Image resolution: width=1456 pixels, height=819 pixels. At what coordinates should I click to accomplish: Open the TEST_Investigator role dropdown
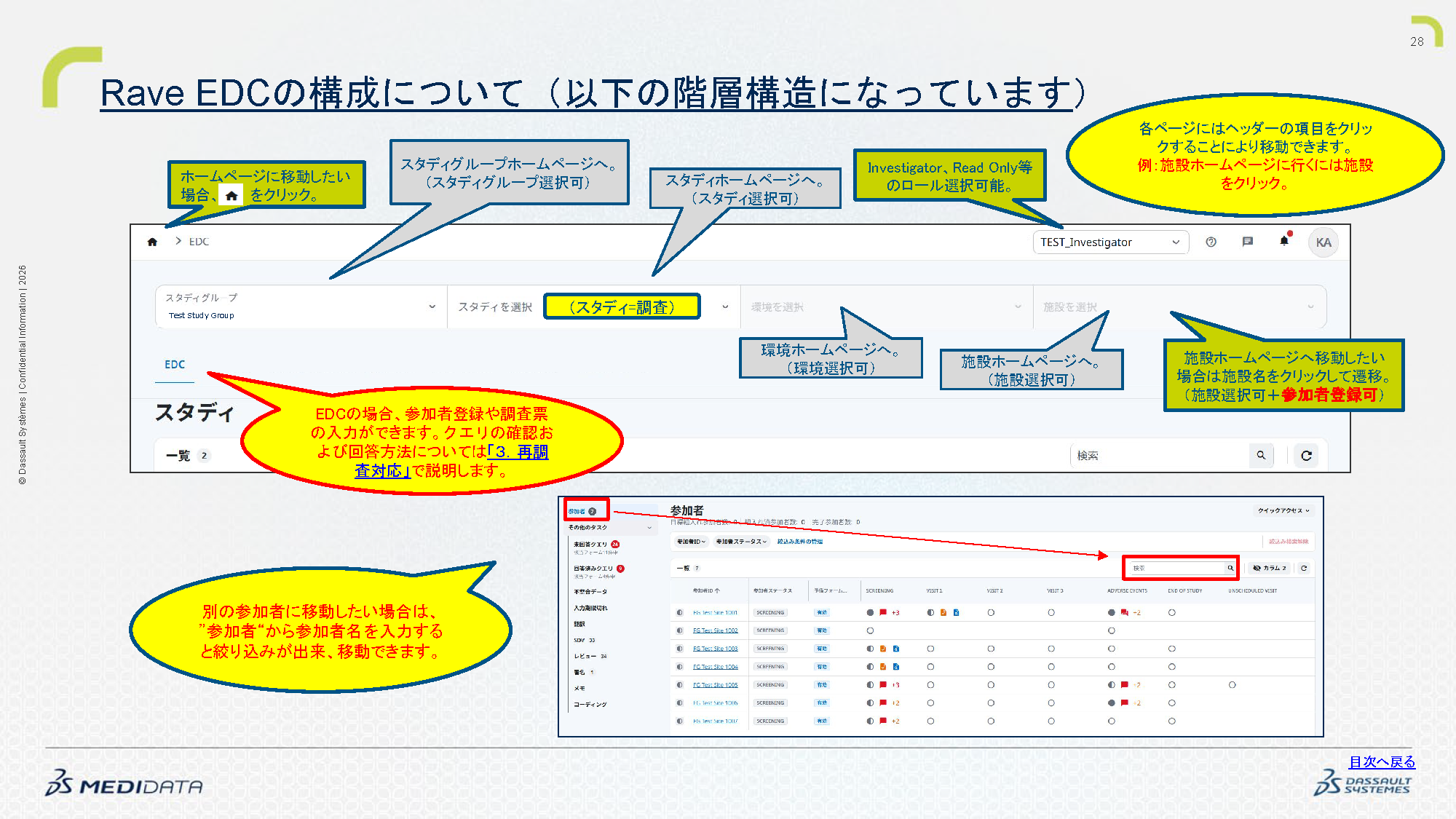click(x=1110, y=242)
